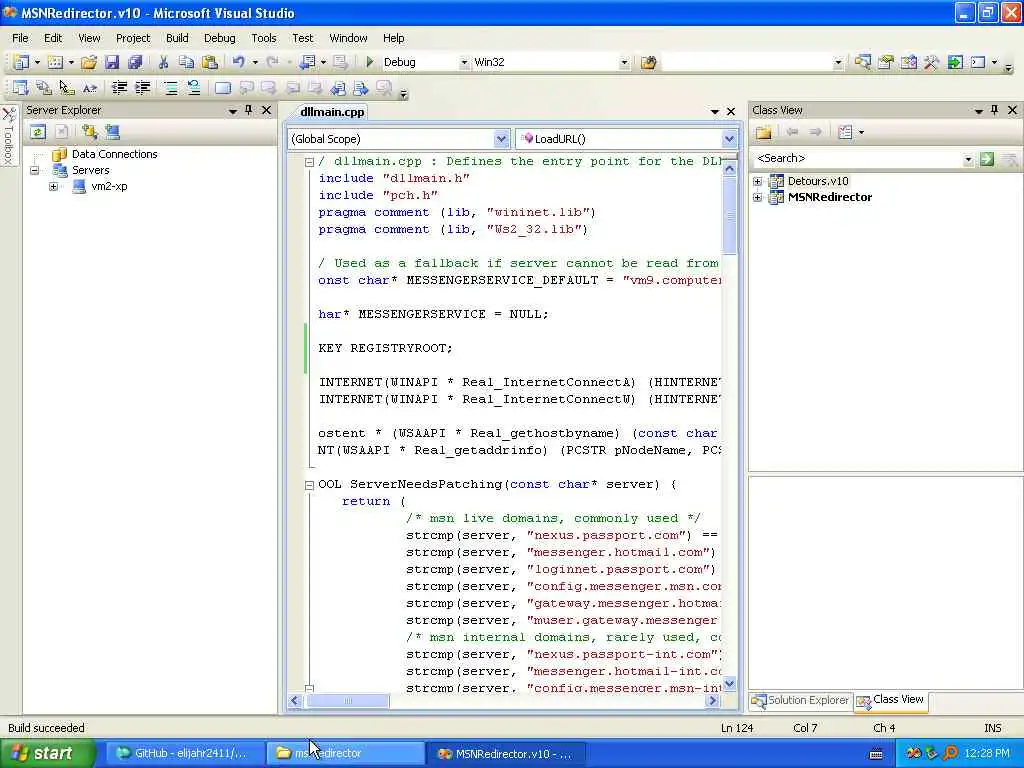
Task: Open the LoadURL() members dropdown
Action: [729, 138]
